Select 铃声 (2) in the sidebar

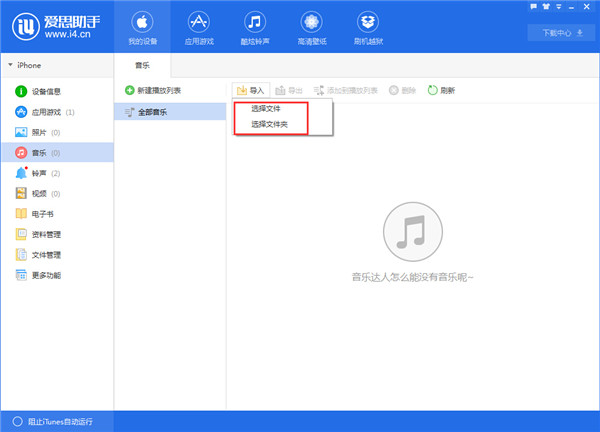[57, 173]
